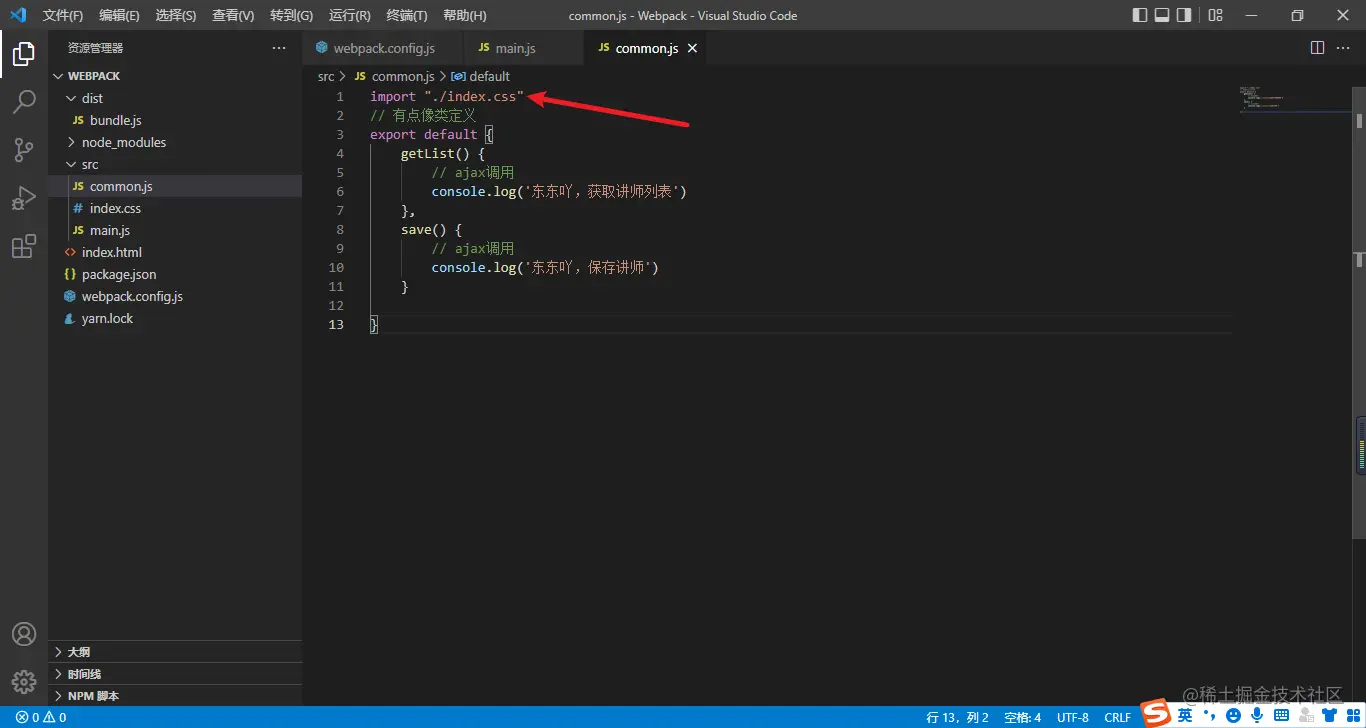Open index.css in the file tree
Image resolution: width=1366 pixels, height=728 pixels.
[175, 208]
